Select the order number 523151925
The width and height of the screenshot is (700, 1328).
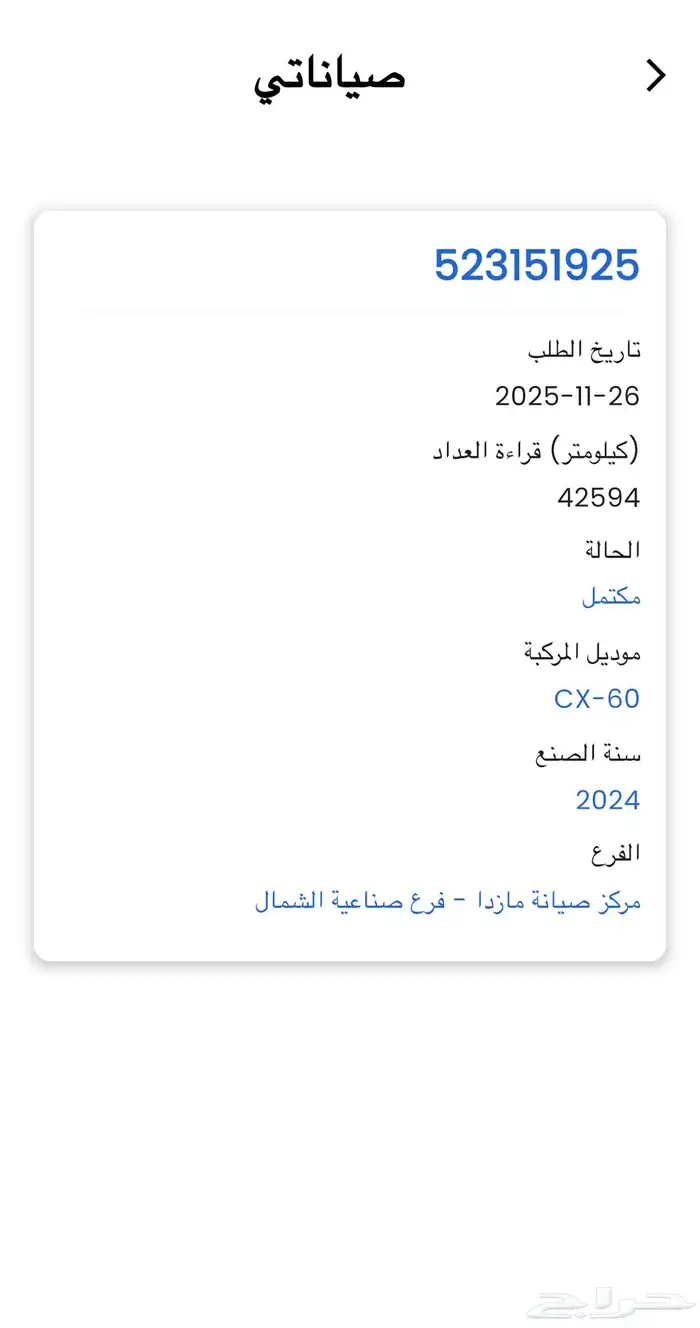pyautogui.click(x=538, y=264)
